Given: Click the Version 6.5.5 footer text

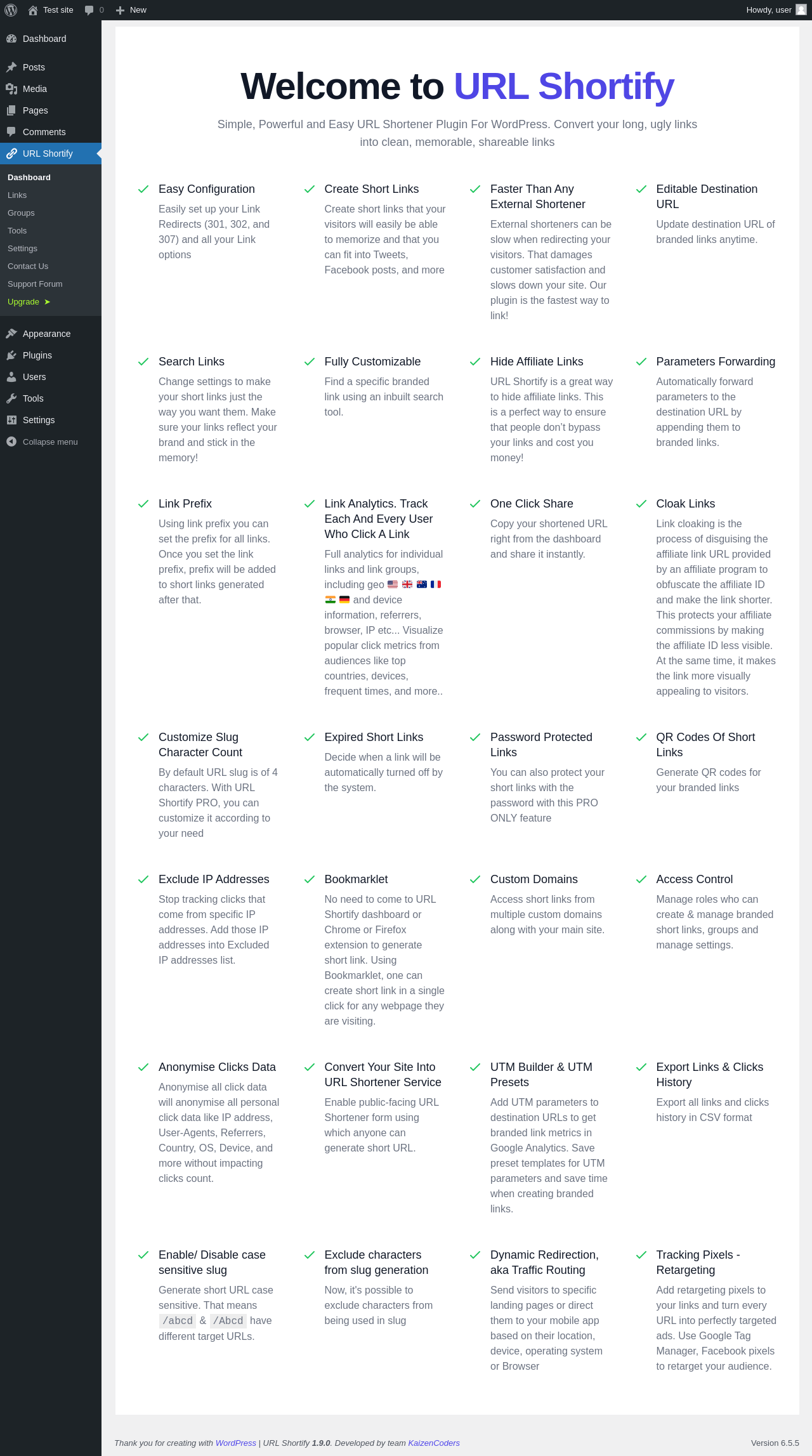Looking at the screenshot, I should (775, 1443).
